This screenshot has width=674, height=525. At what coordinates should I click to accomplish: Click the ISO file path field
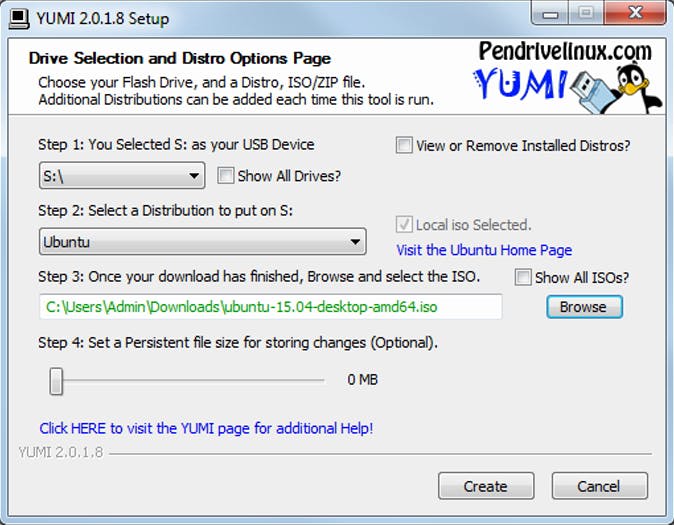coord(270,307)
